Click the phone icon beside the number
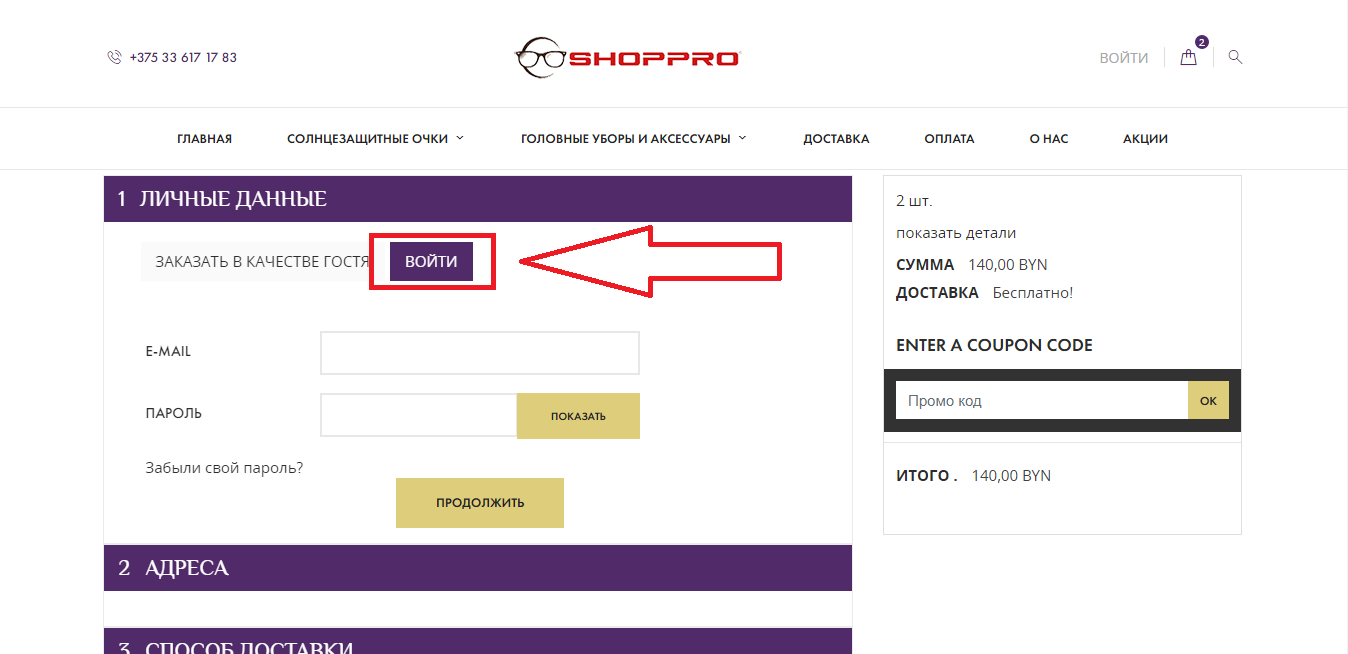 [x=114, y=58]
